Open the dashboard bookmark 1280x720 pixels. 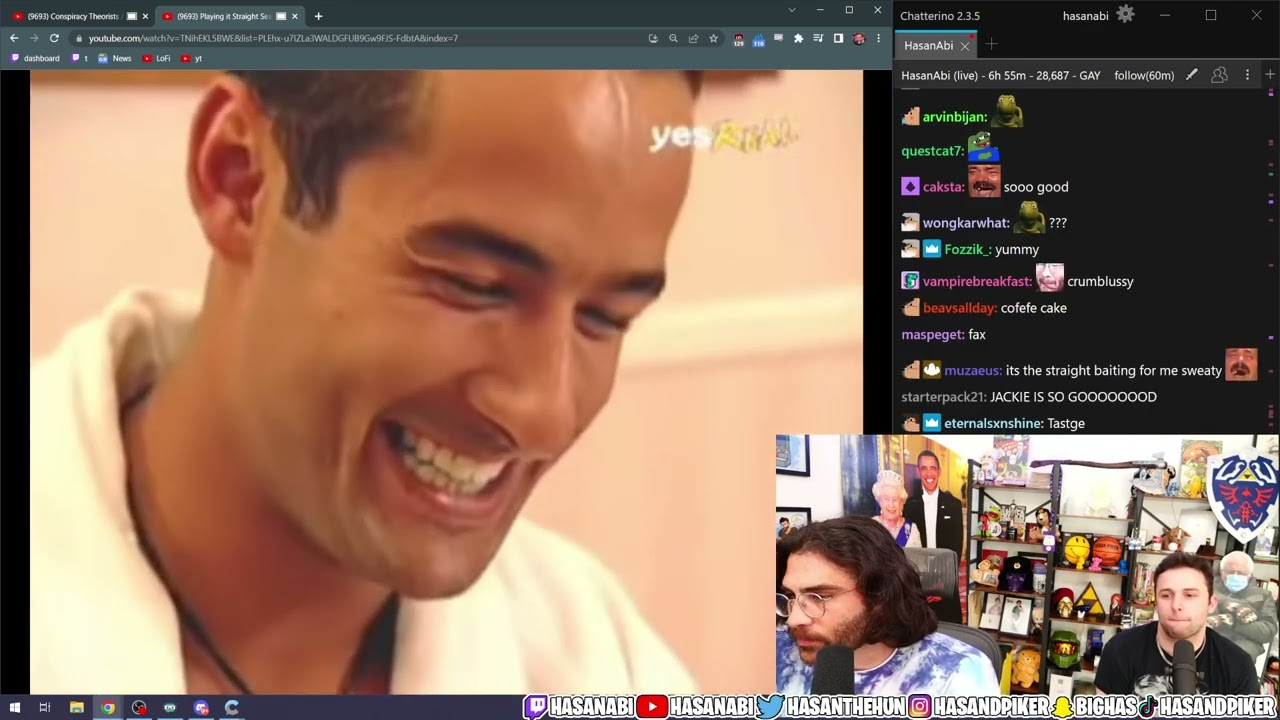pos(35,58)
